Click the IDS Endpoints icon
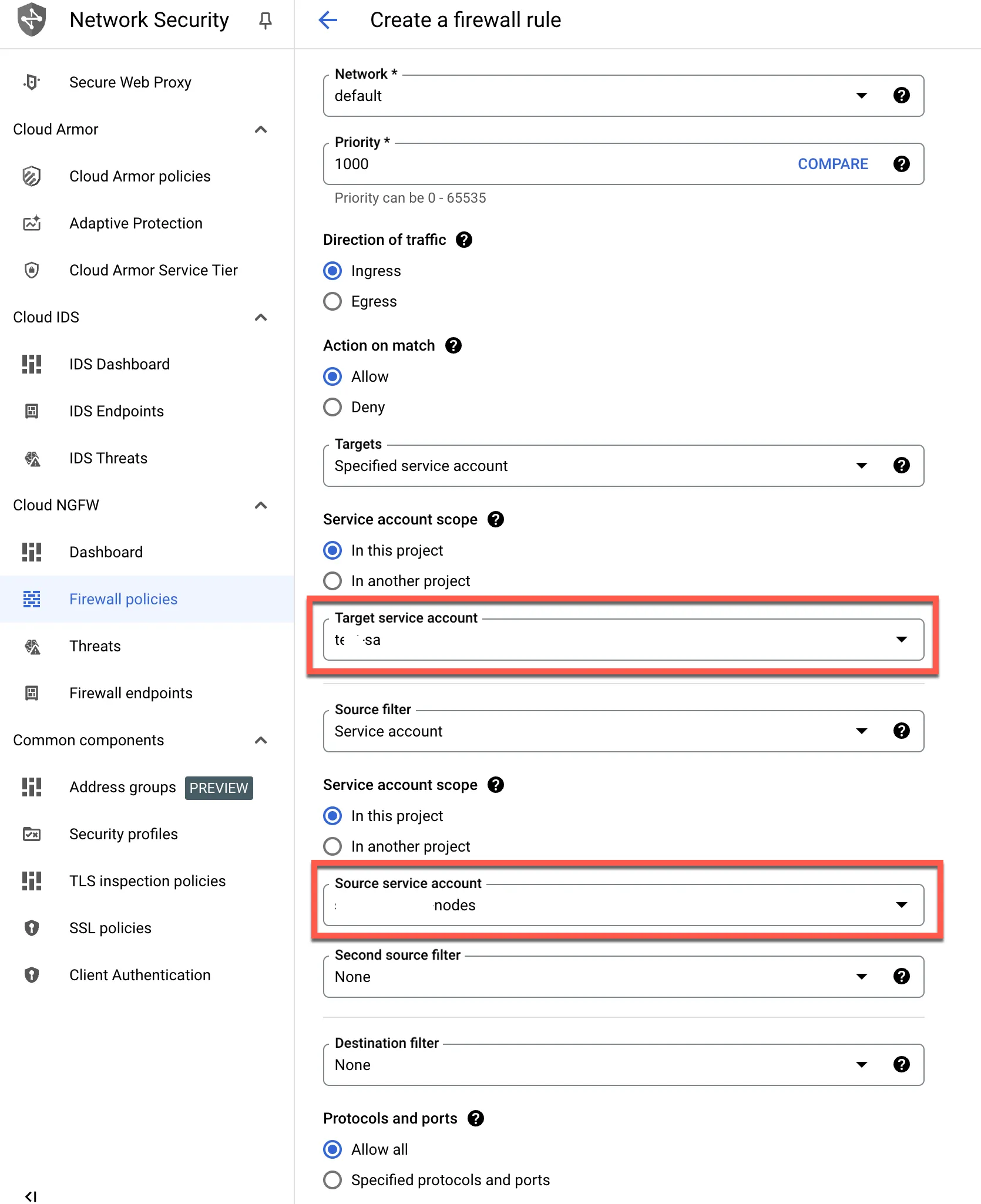 click(32, 411)
